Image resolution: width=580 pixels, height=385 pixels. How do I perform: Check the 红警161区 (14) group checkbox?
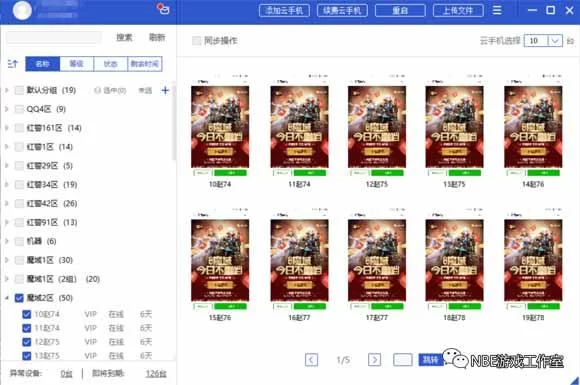pos(19,128)
